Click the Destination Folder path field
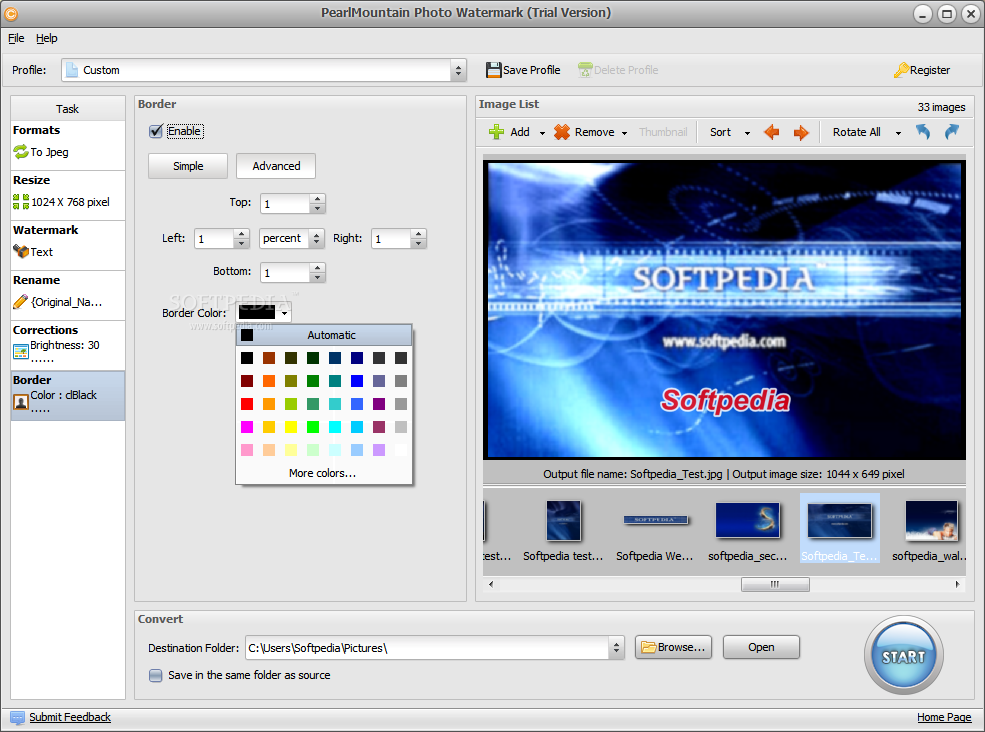The height and width of the screenshot is (732, 985). (427, 648)
